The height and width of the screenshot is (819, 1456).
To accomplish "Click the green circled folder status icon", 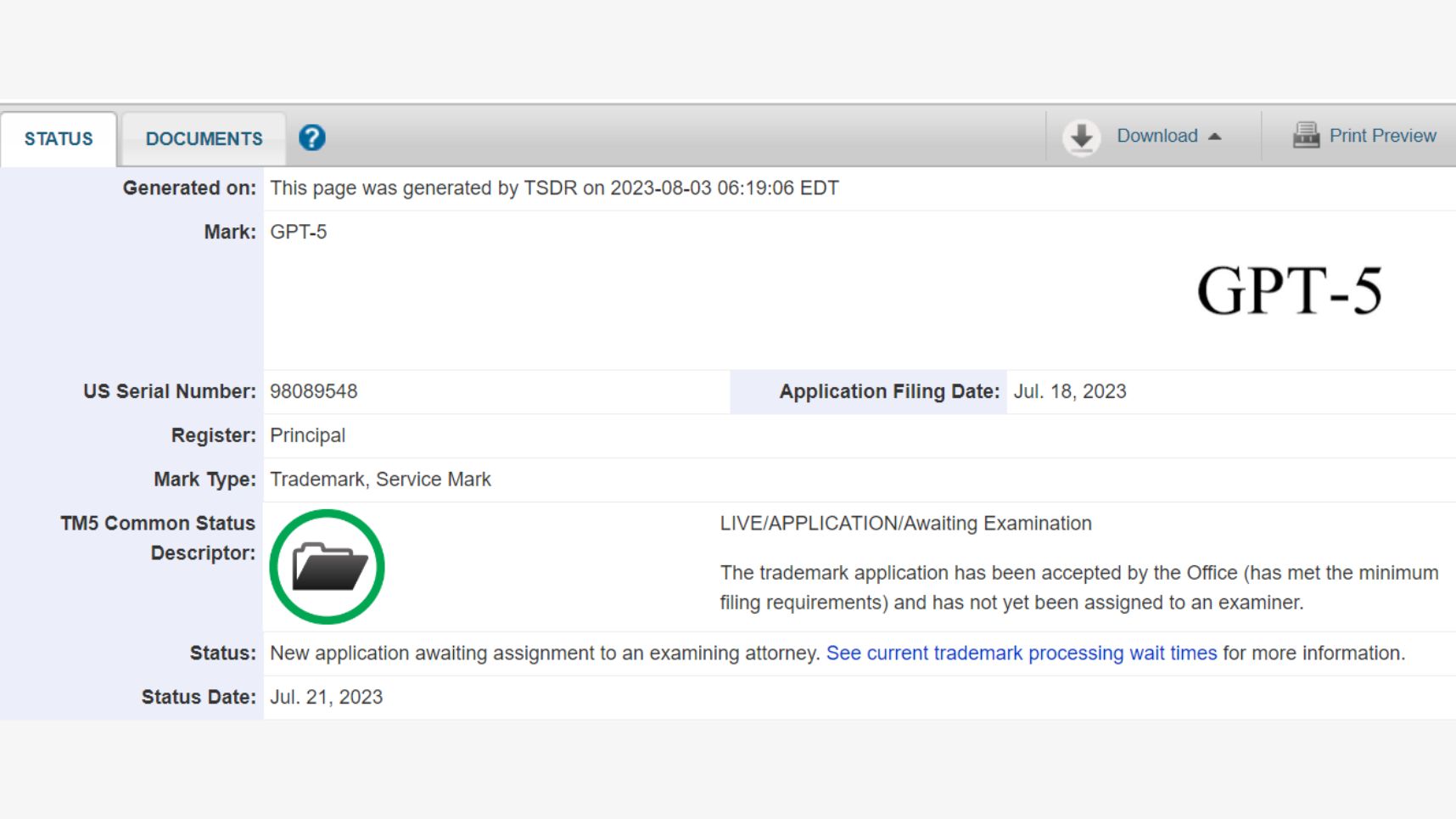I will point(328,567).
